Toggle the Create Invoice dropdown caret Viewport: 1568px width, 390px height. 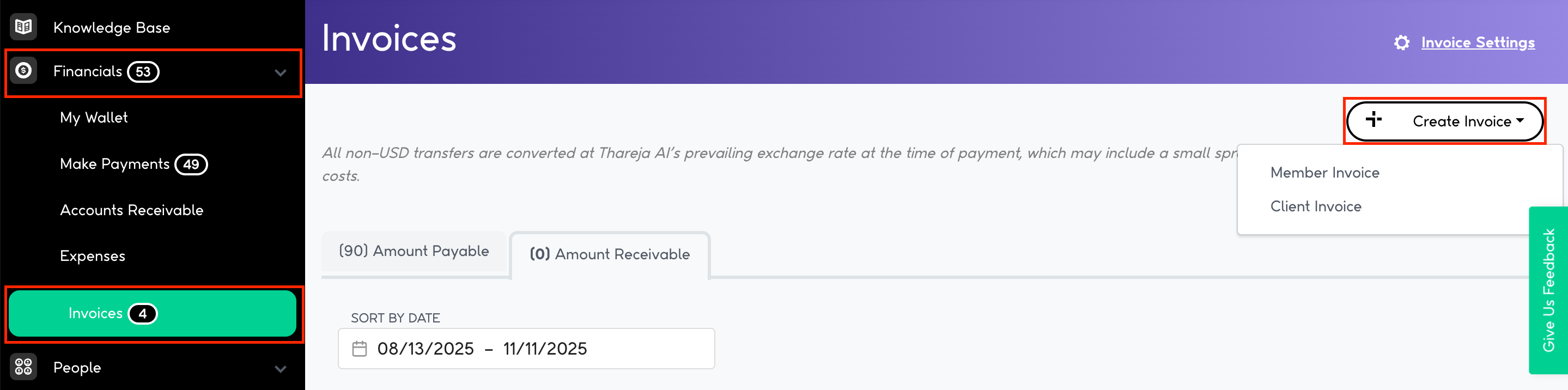[x=1520, y=120]
